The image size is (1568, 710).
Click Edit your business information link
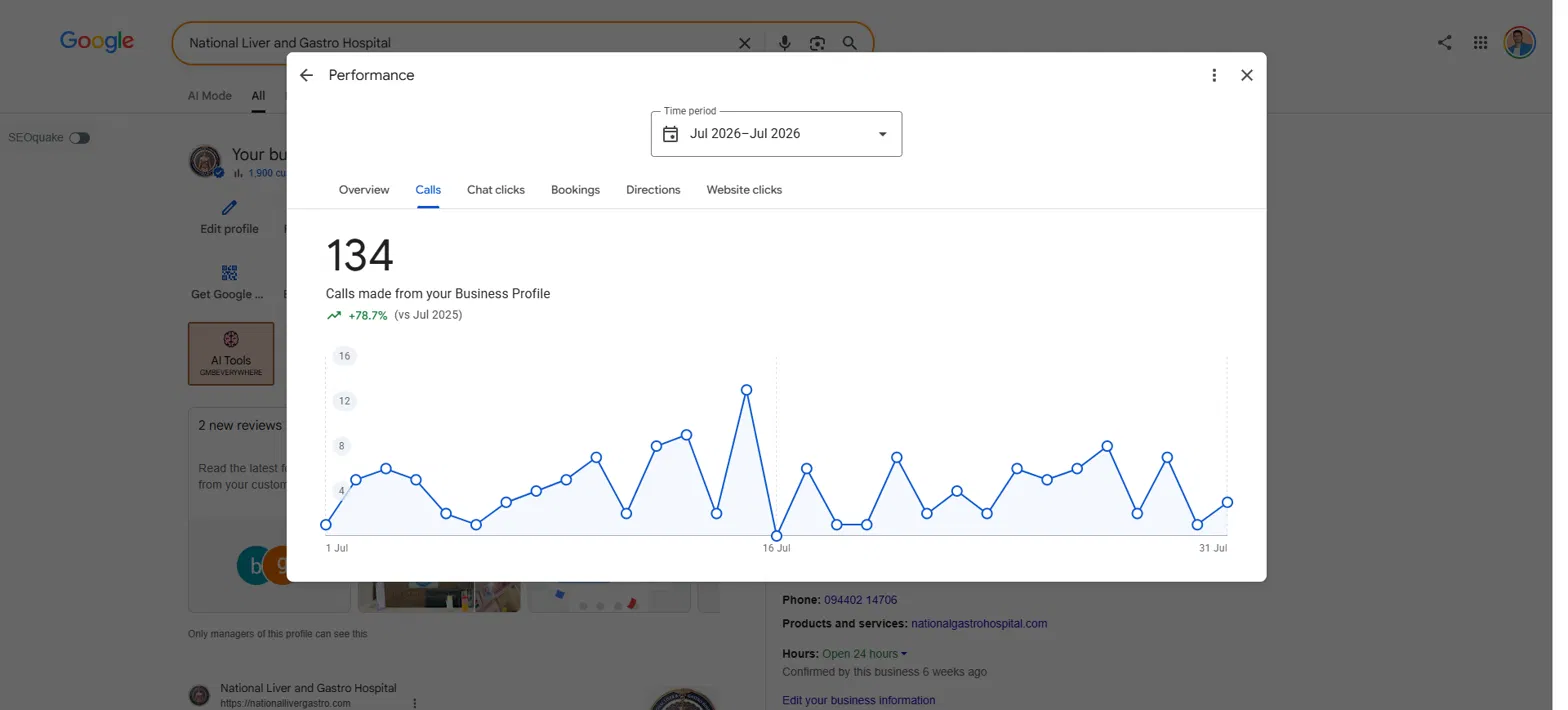point(859,700)
